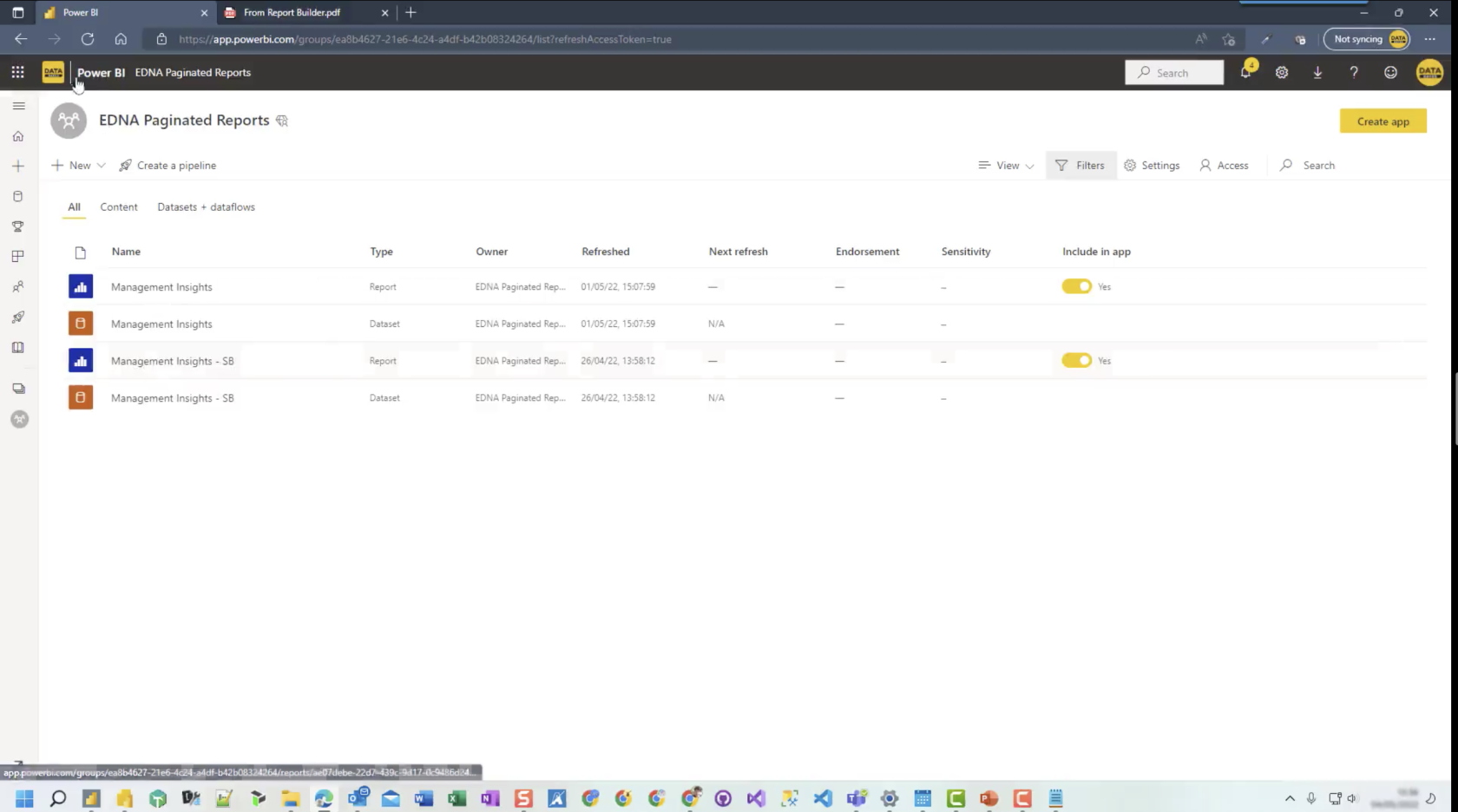Open Excel from the taskbar

[x=457, y=798]
